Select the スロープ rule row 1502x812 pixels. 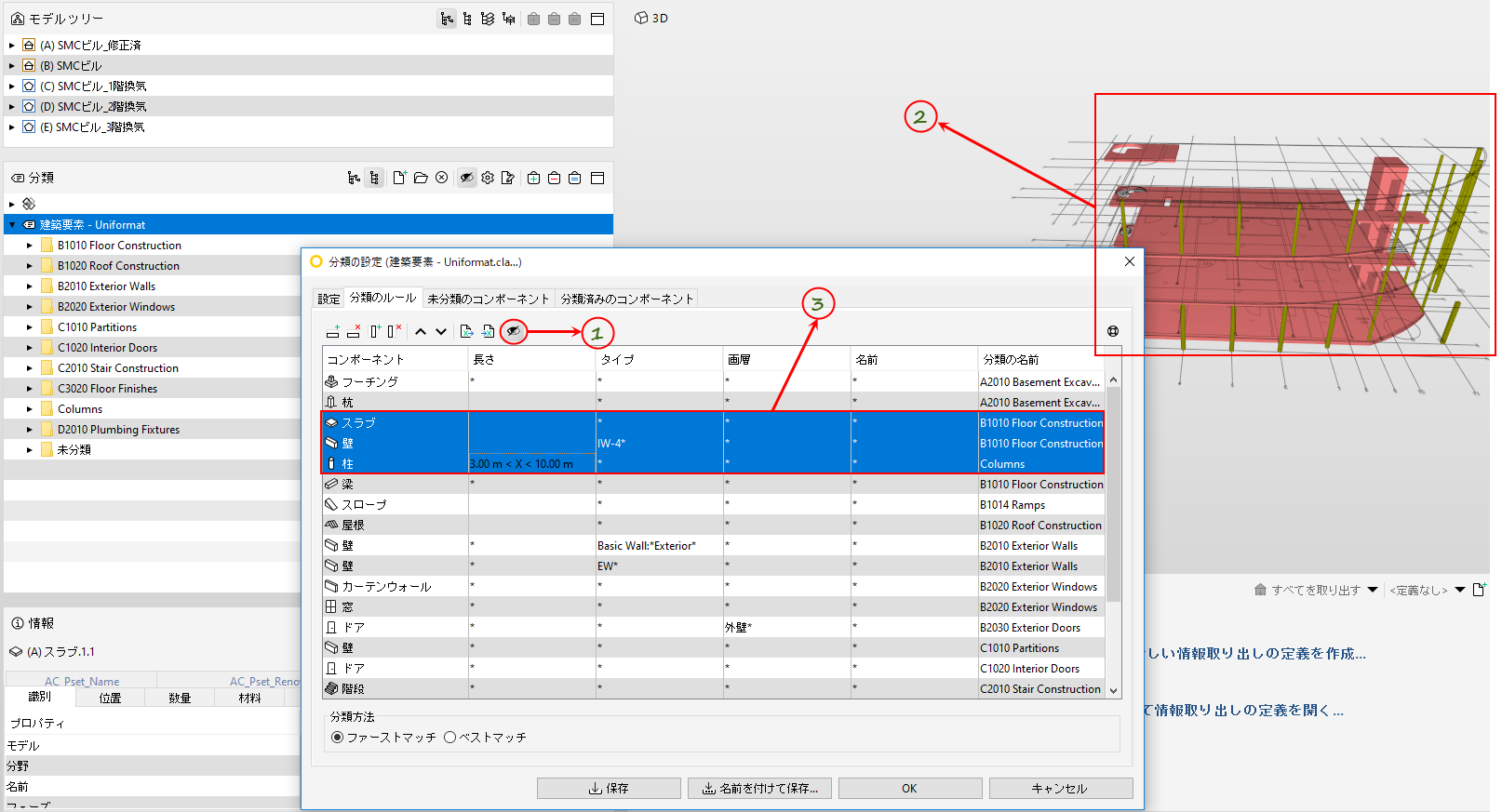point(714,504)
